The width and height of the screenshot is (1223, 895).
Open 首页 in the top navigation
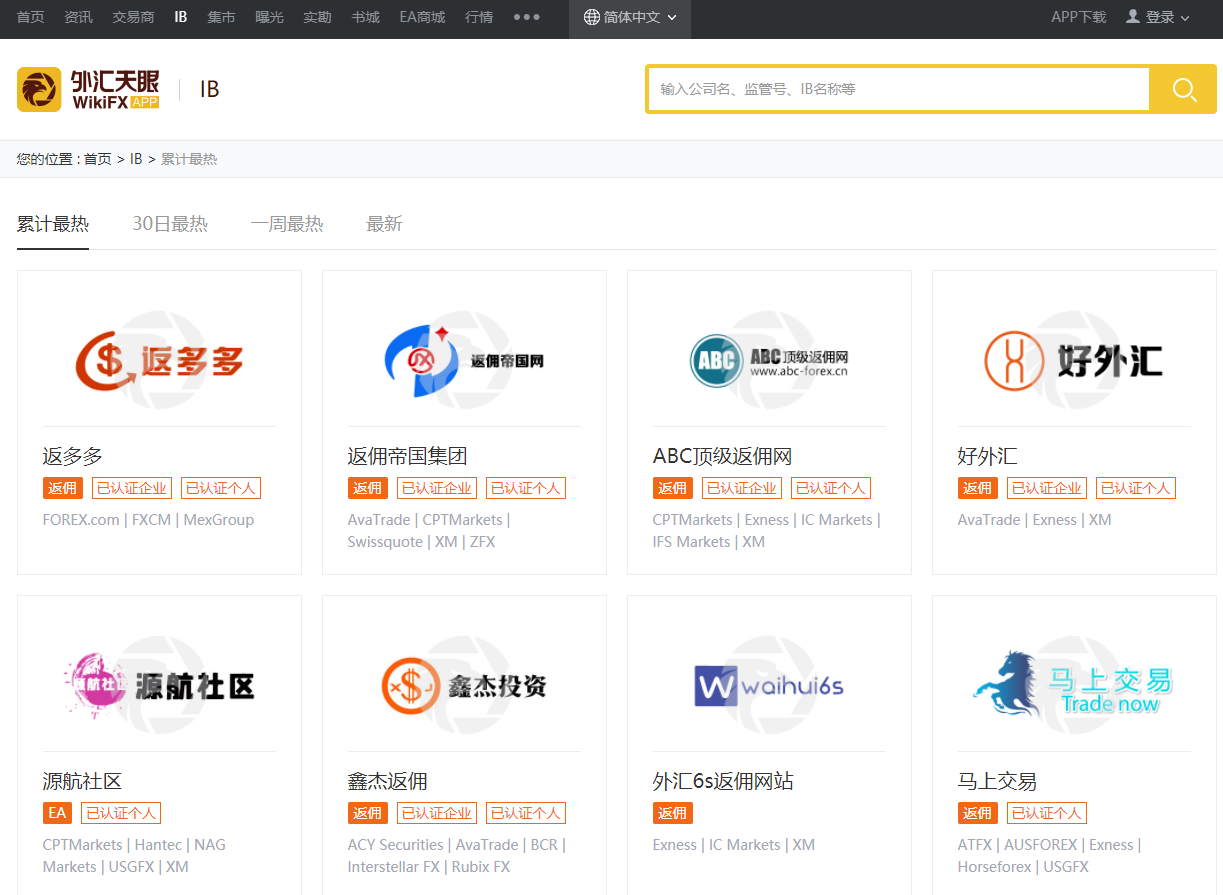(x=31, y=17)
